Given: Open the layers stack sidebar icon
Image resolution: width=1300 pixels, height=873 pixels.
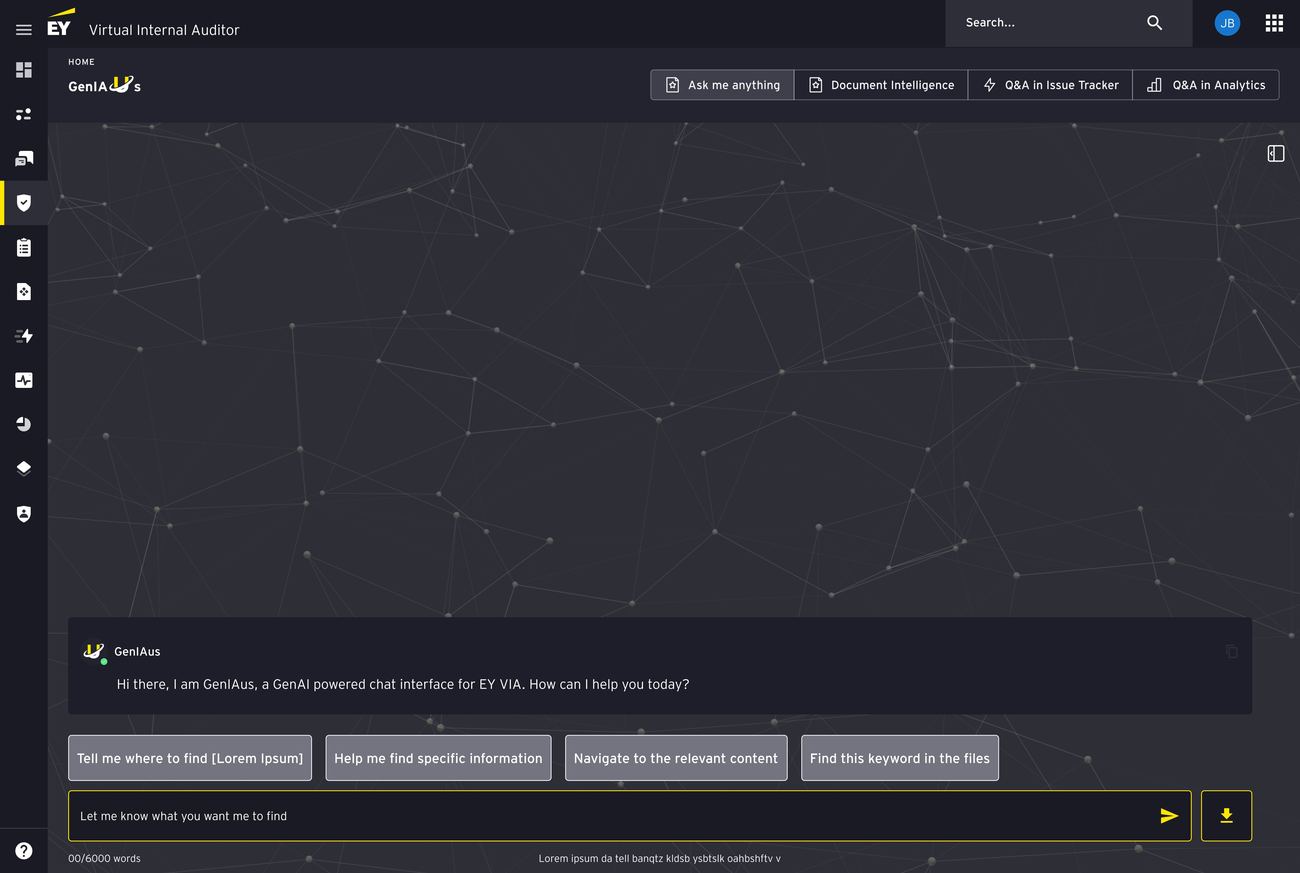Looking at the screenshot, I should (x=24, y=468).
